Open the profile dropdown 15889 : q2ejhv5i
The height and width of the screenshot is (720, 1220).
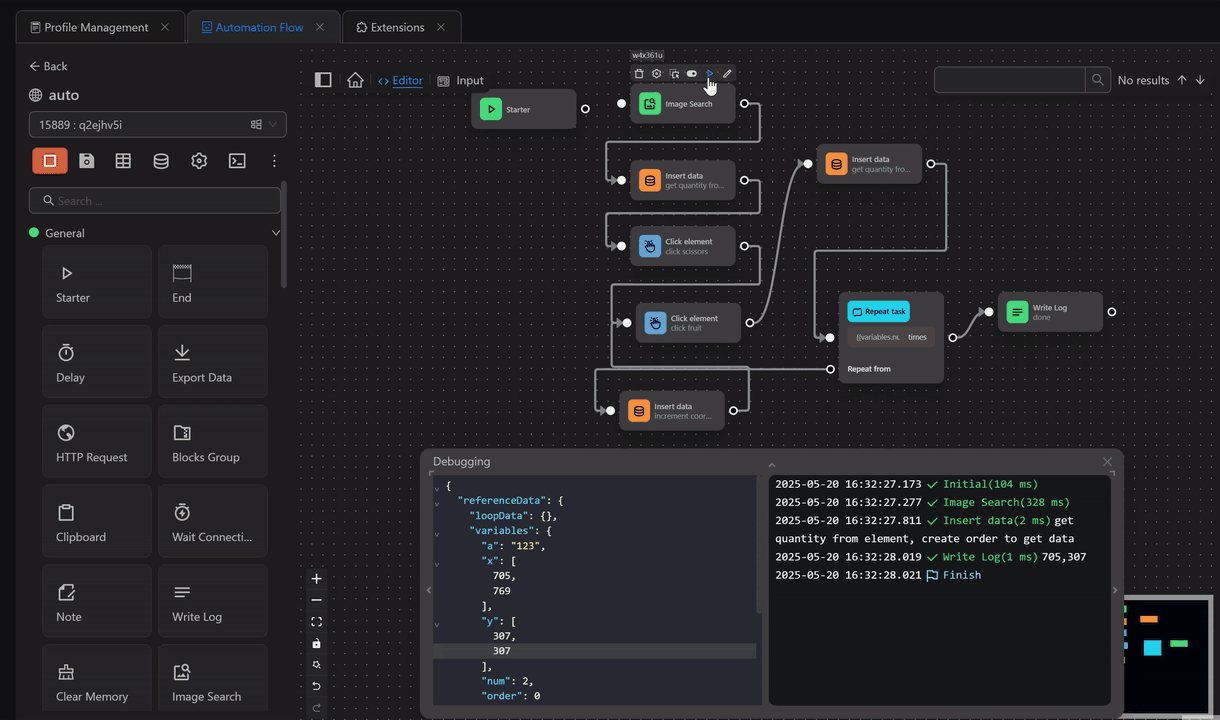[x=157, y=125]
